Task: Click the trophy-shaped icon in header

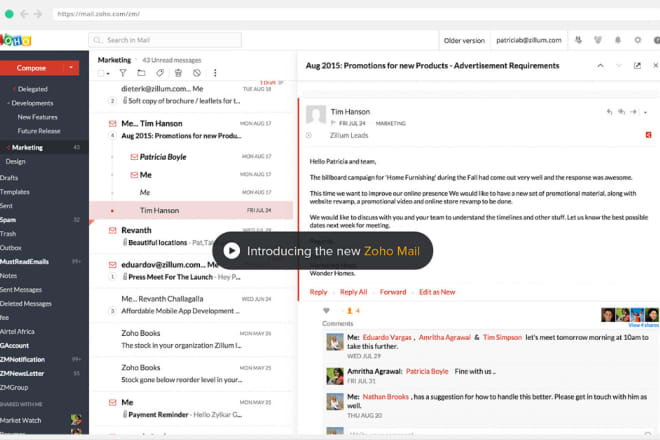Action: pos(597,40)
